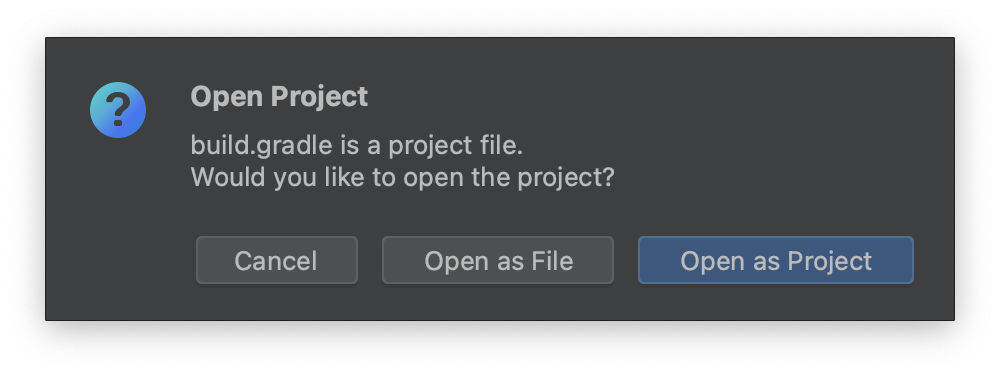This screenshot has height=374, width=1000.
Task: Click the Open Project dialog title
Action: [279, 97]
